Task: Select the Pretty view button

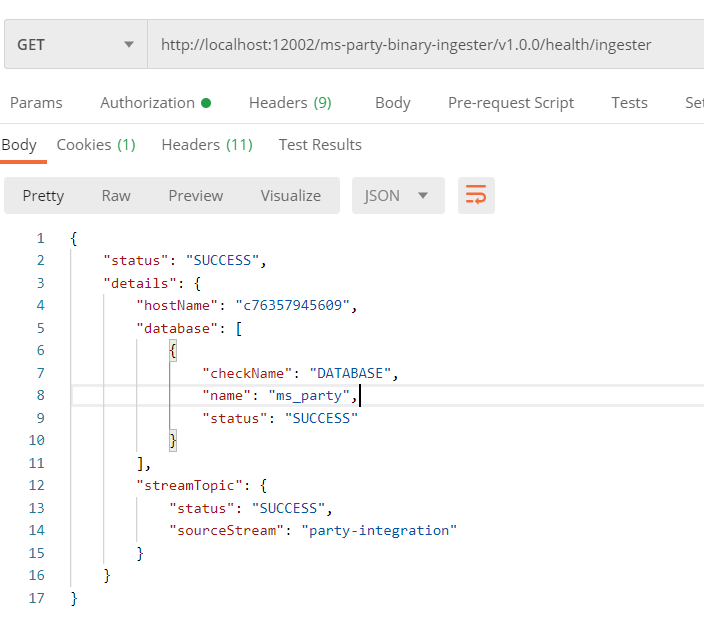Action: point(43,196)
